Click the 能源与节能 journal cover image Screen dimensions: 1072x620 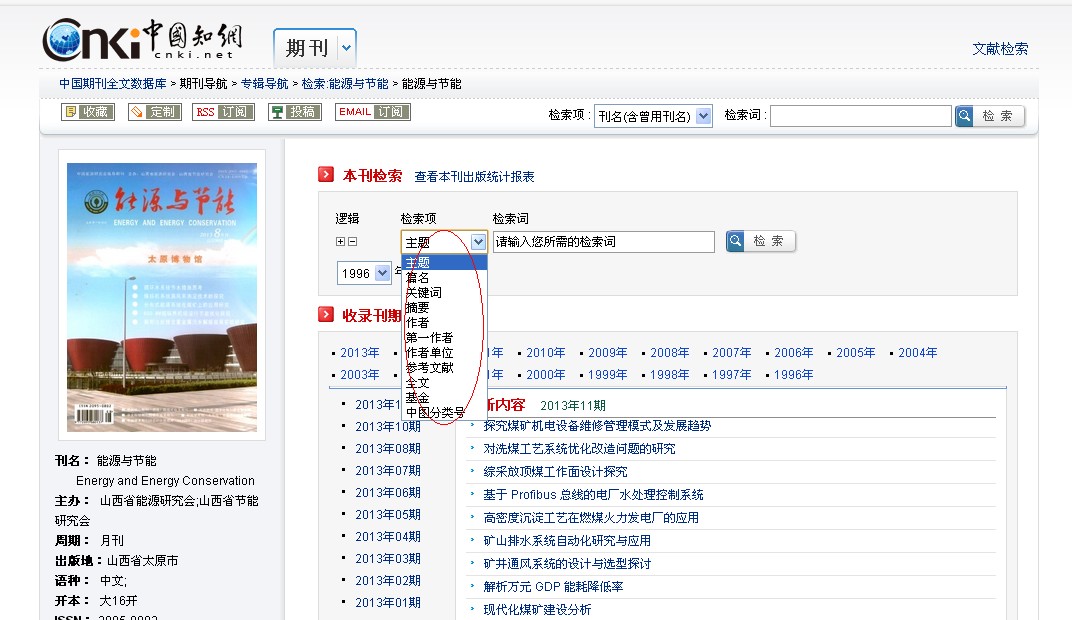[162, 297]
